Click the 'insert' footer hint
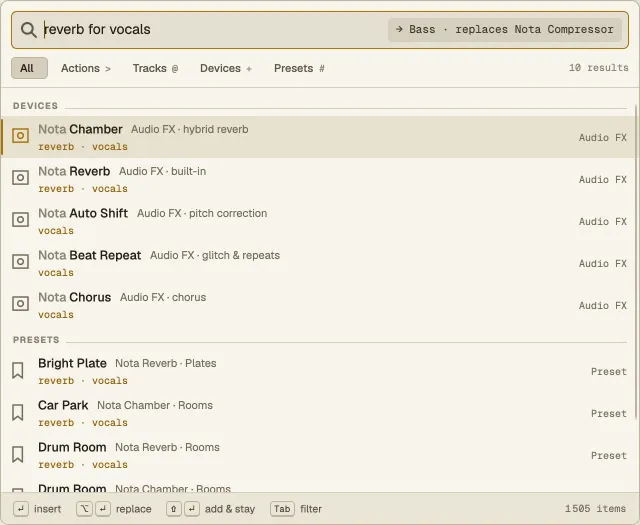 (47, 509)
